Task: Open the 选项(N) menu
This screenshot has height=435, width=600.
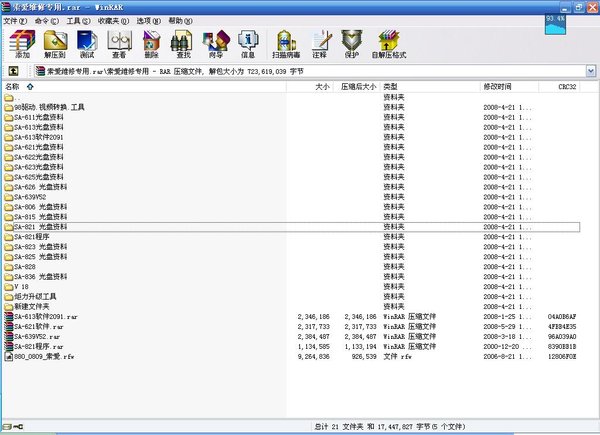Action: 149,21
